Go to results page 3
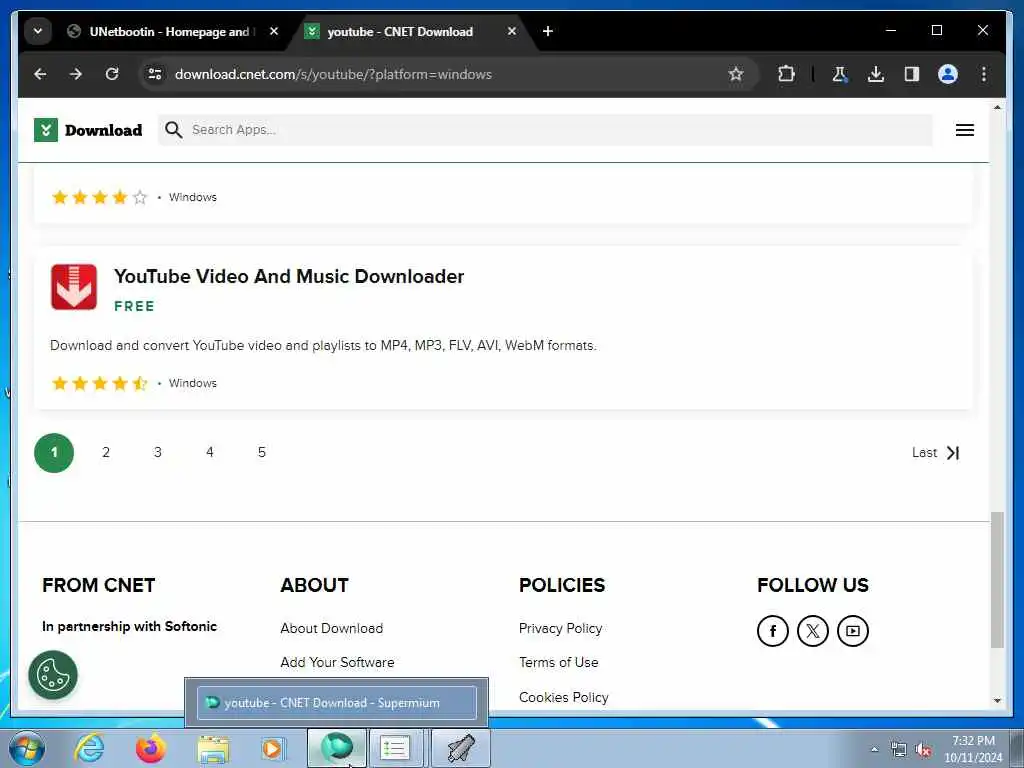This screenshot has width=1024, height=768. tap(157, 453)
